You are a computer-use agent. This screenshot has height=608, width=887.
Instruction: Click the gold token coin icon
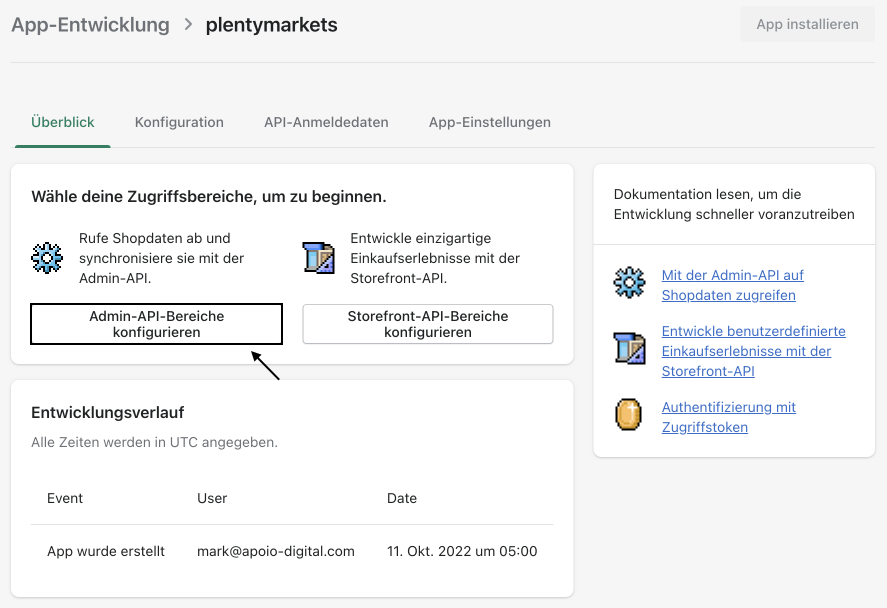[628, 415]
